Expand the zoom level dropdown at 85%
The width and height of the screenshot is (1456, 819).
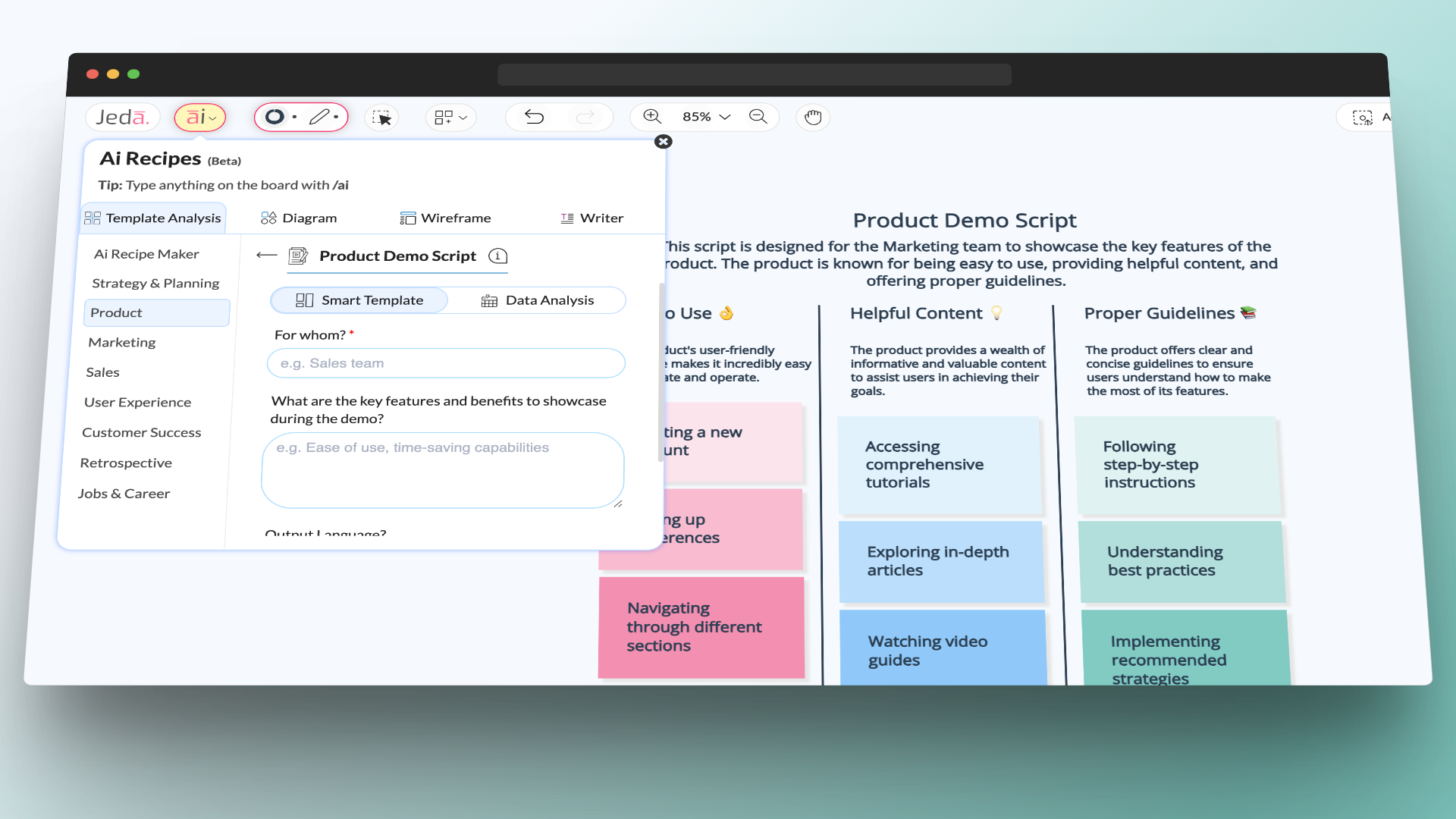tap(705, 117)
